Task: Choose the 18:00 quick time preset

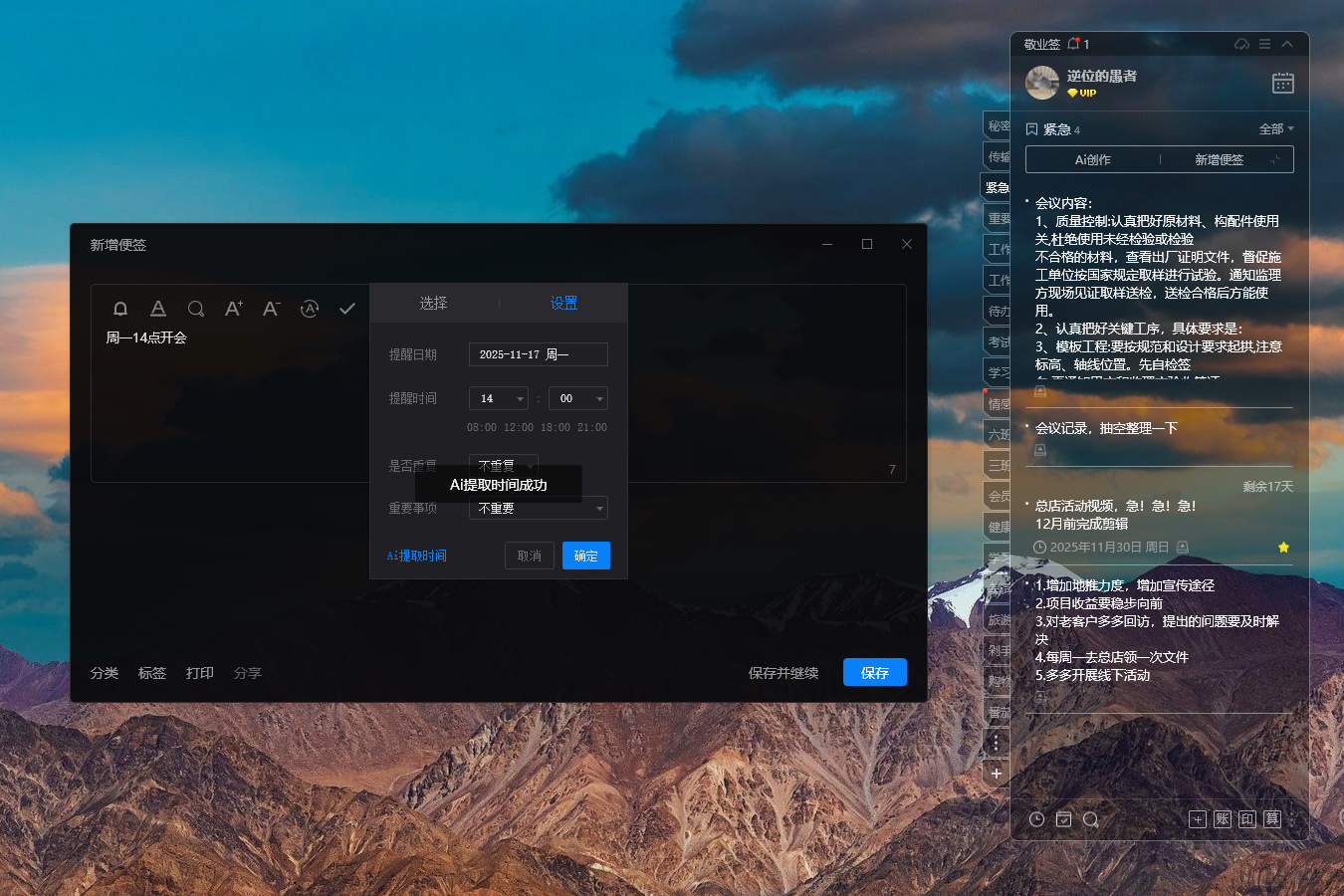Action: coord(555,428)
